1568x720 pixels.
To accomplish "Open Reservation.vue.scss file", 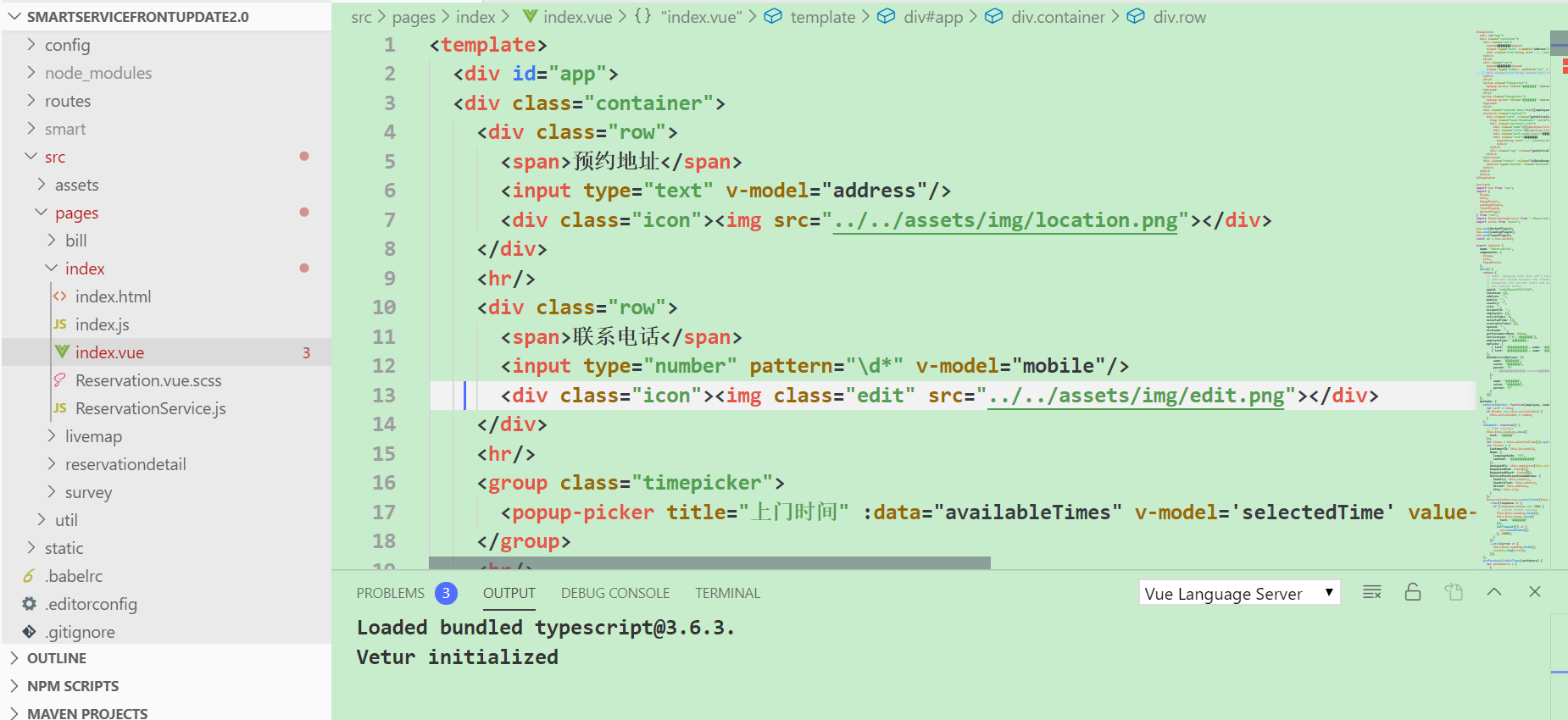I will (x=166, y=380).
